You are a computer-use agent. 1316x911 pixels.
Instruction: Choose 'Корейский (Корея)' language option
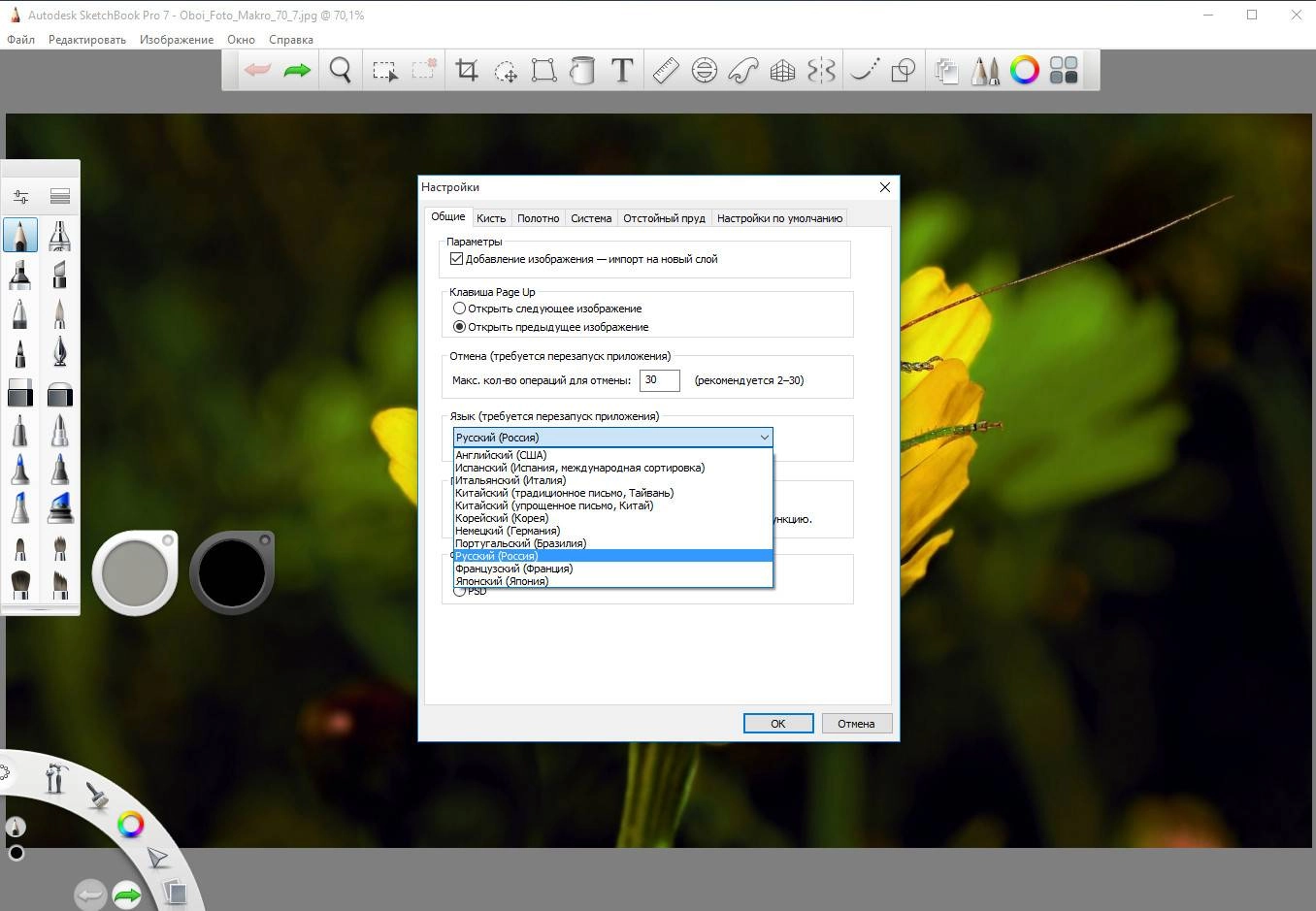[613, 518]
